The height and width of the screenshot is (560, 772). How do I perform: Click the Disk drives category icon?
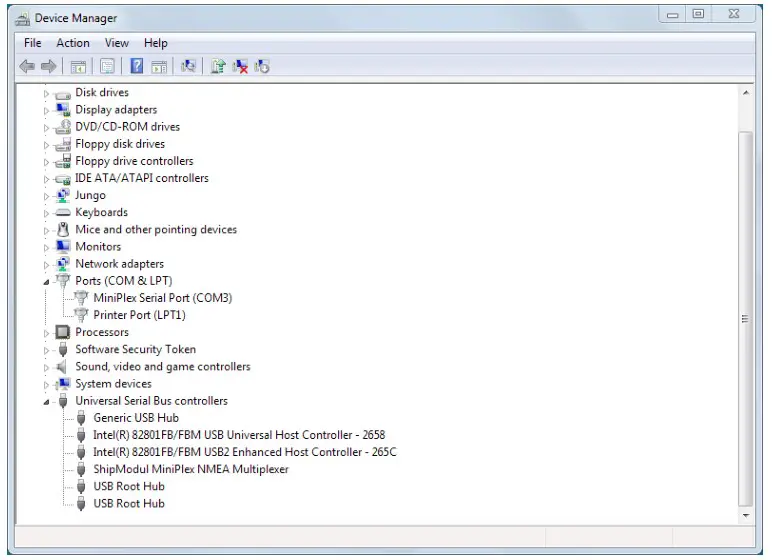(63, 93)
